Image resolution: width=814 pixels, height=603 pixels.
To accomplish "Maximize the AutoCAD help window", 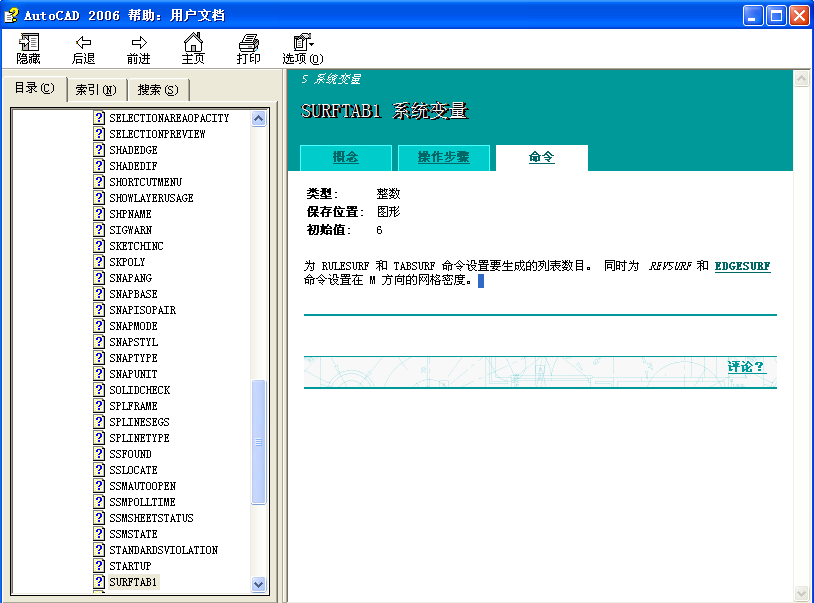I will tap(776, 16).
